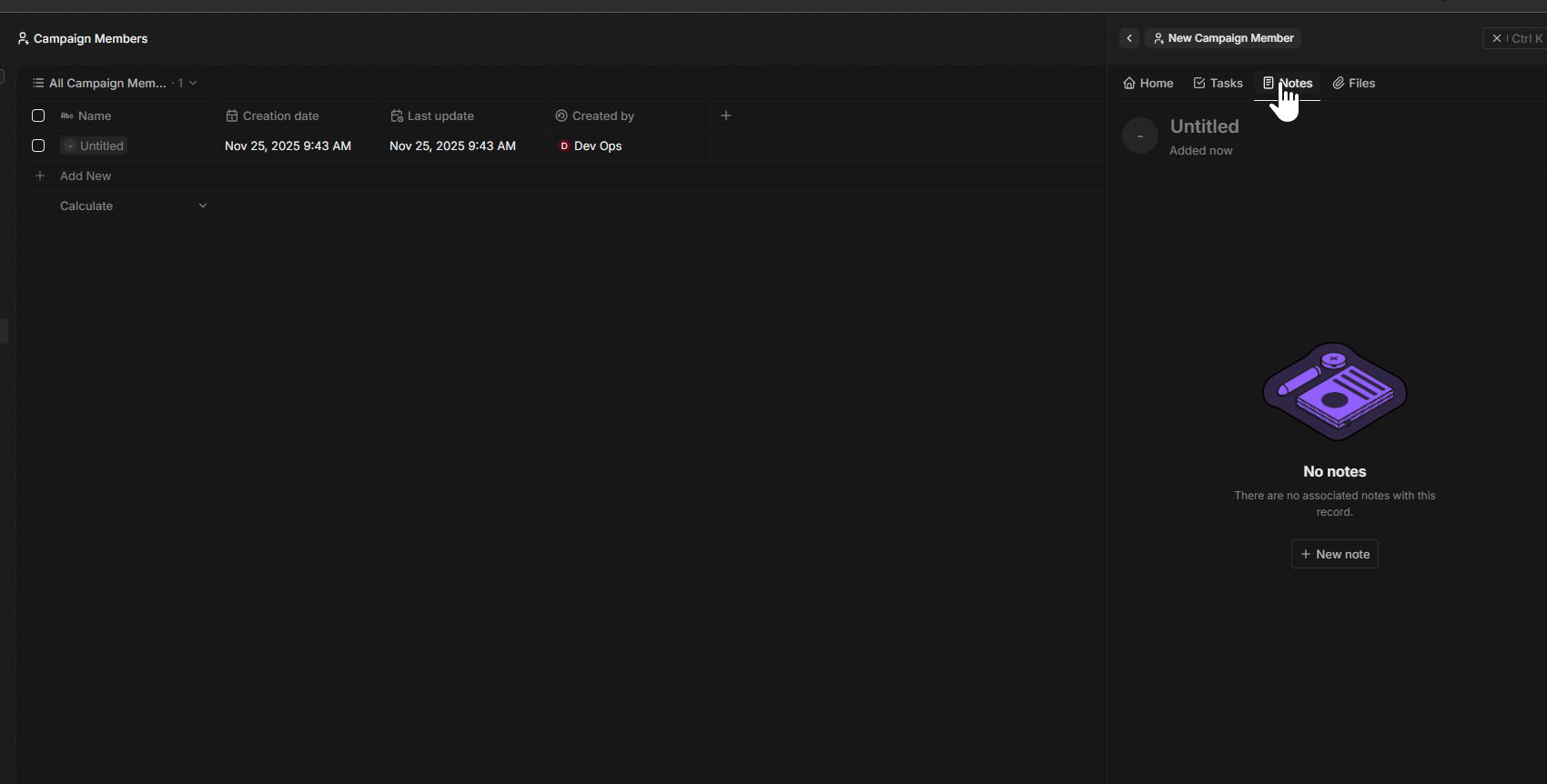Click the Creation date column header

tap(299, 116)
